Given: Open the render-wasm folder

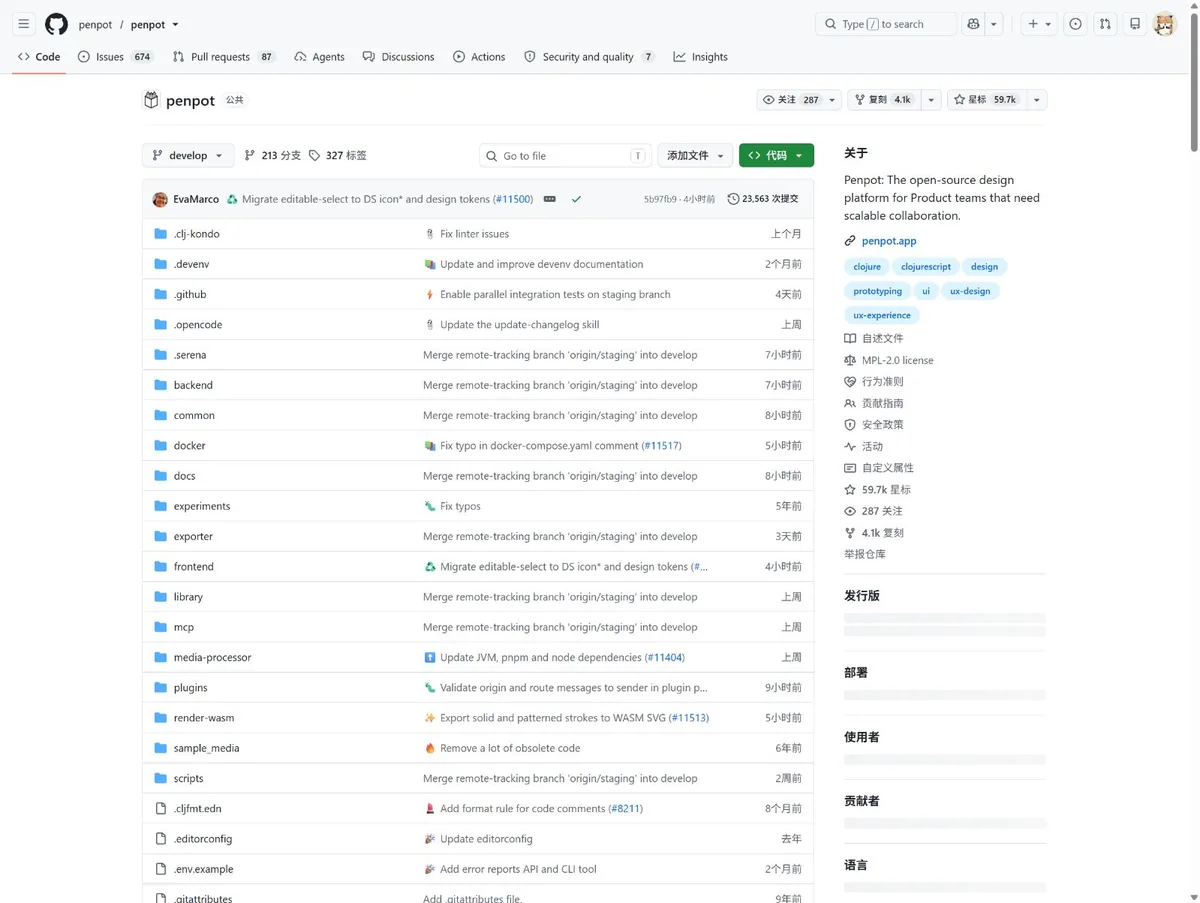Looking at the screenshot, I should pos(204,718).
